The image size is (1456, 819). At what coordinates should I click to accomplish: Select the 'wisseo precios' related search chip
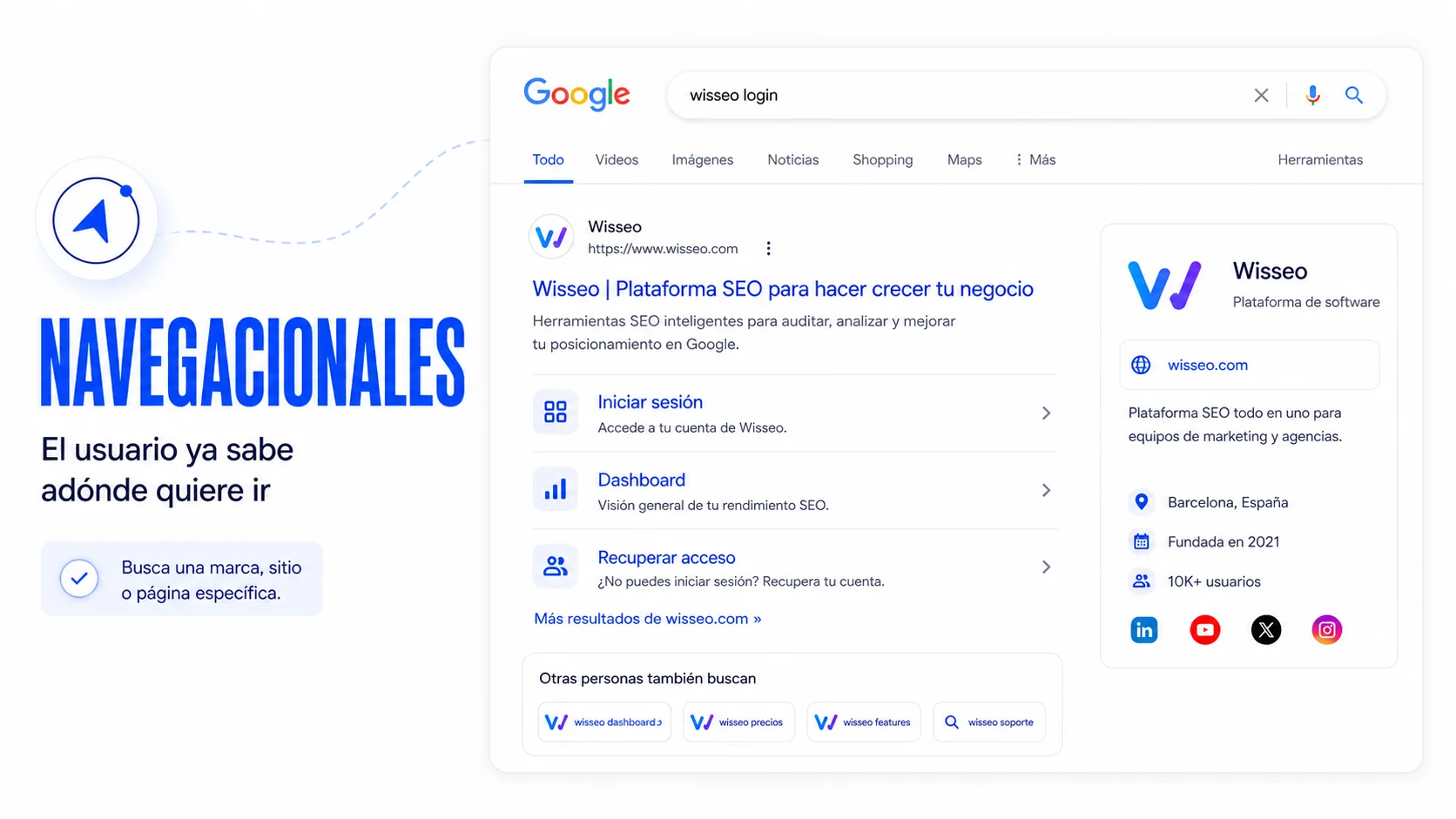pyautogui.click(x=738, y=722)
